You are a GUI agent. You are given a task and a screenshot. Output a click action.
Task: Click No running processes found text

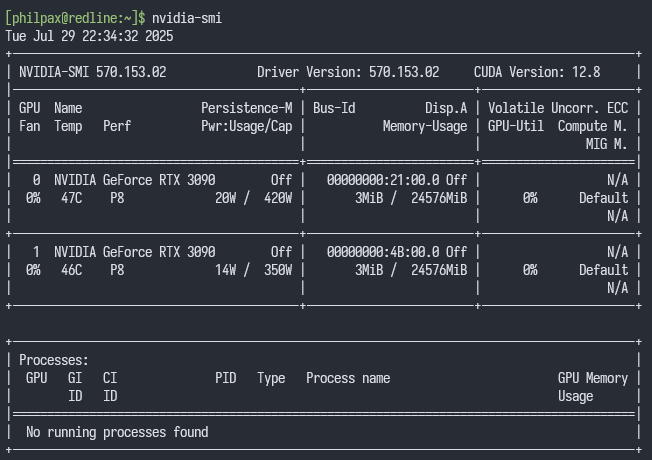(x=117, y=432)
